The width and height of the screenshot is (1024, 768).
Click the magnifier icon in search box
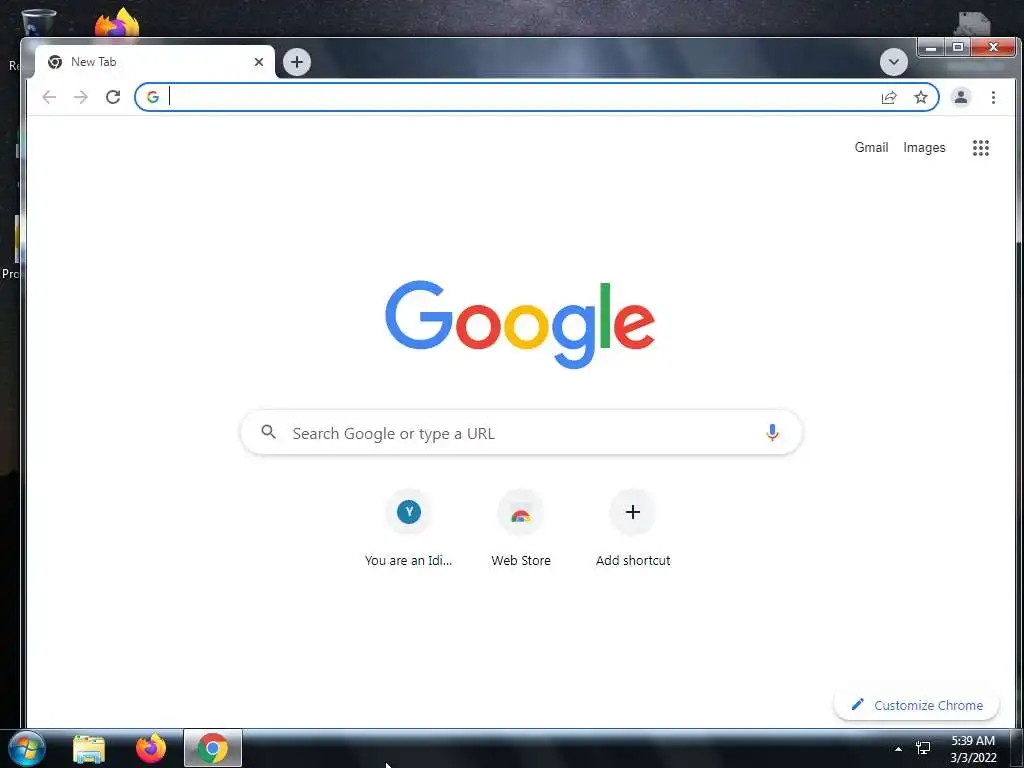coord(268,432)
